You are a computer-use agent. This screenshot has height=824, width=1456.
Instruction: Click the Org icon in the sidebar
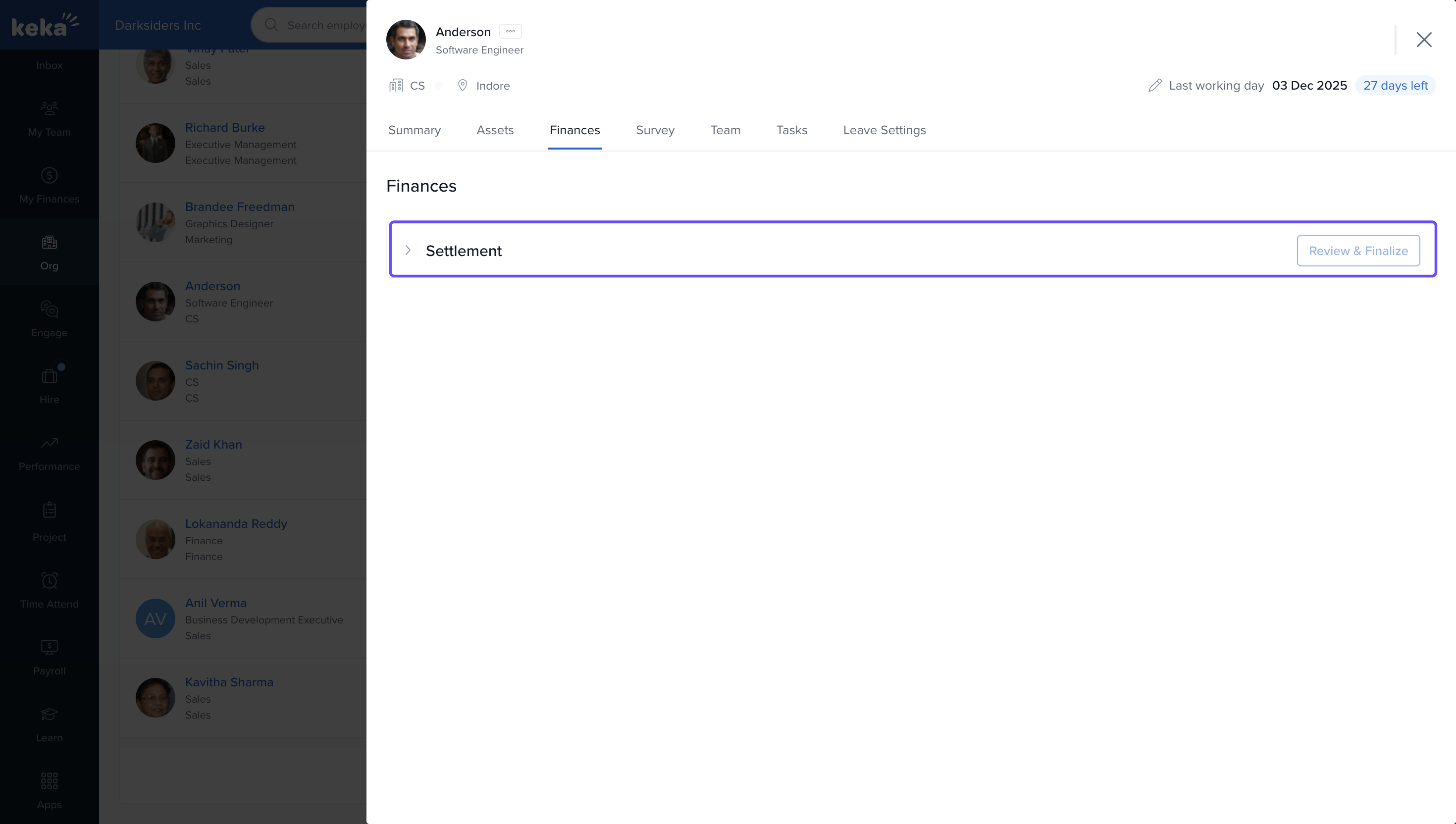49,243
